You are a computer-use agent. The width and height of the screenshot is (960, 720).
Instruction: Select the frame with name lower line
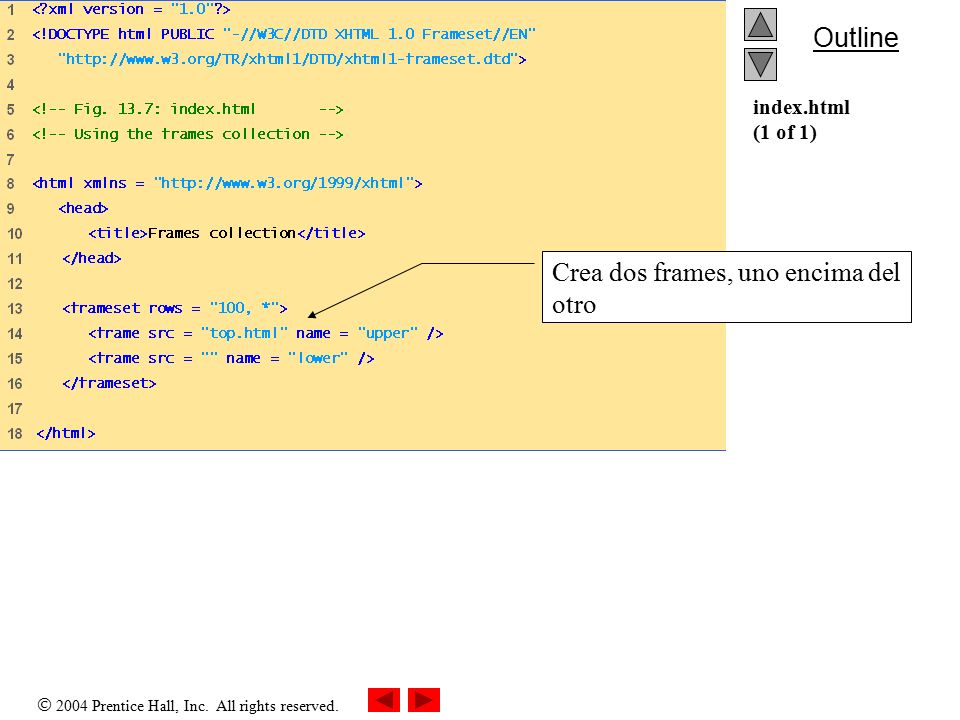pyautogui.click(x=231, y=358)
